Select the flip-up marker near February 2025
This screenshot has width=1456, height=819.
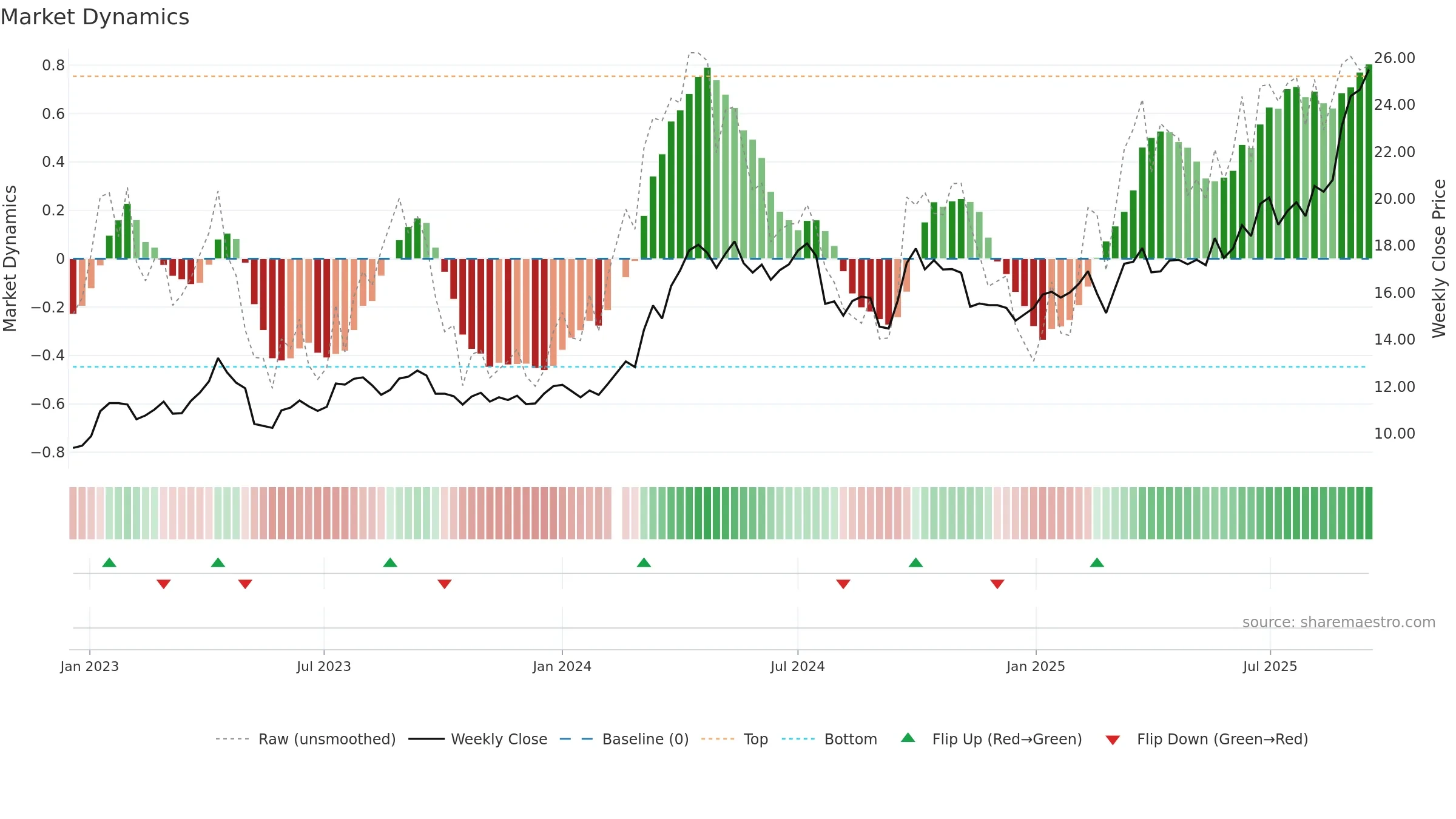pyautogui.click(x=1097, y=562)
